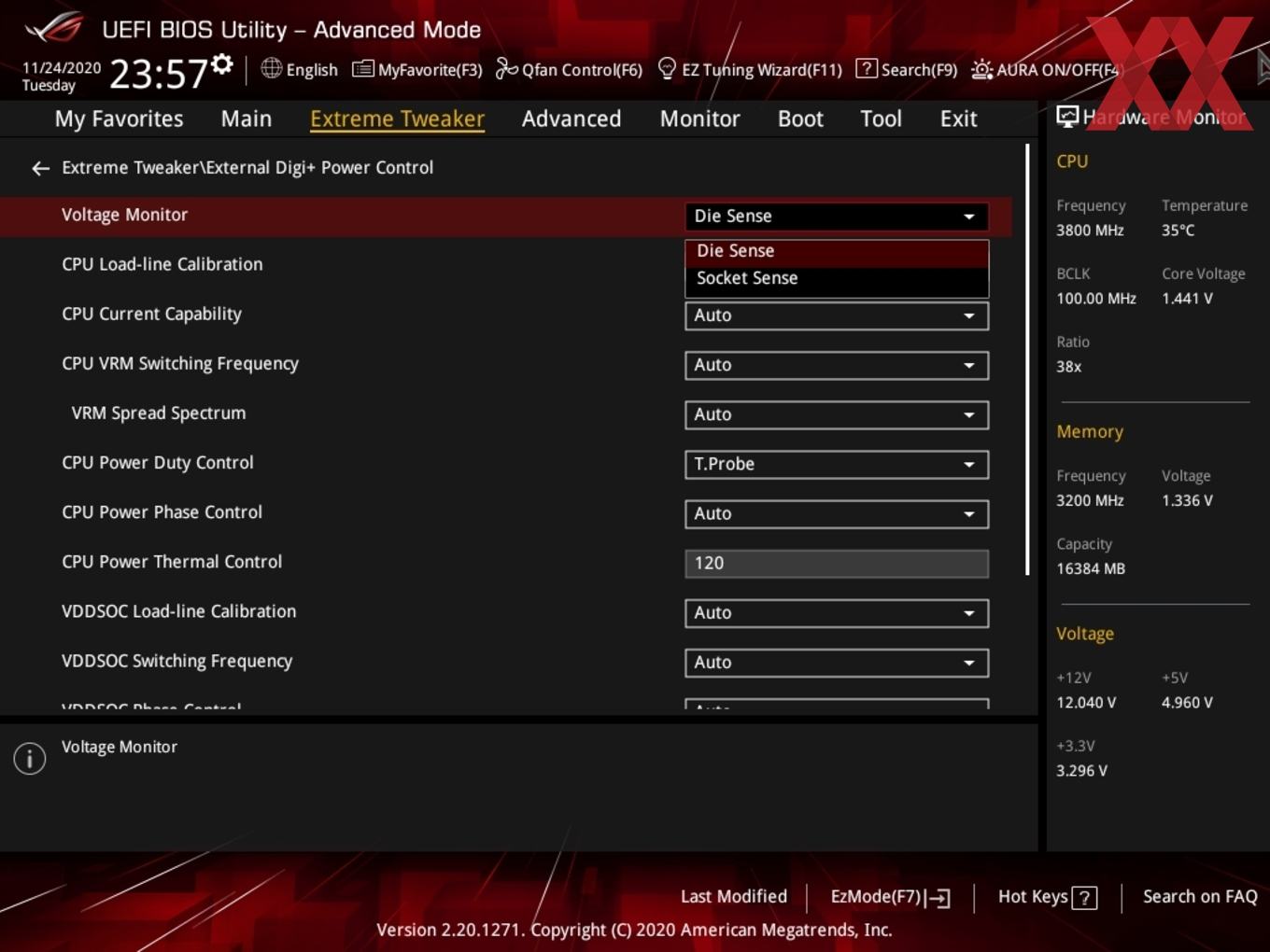Choose Die Sense option in the list
The height and width of the screenshot is (952, 1270).
coord(837,251)
